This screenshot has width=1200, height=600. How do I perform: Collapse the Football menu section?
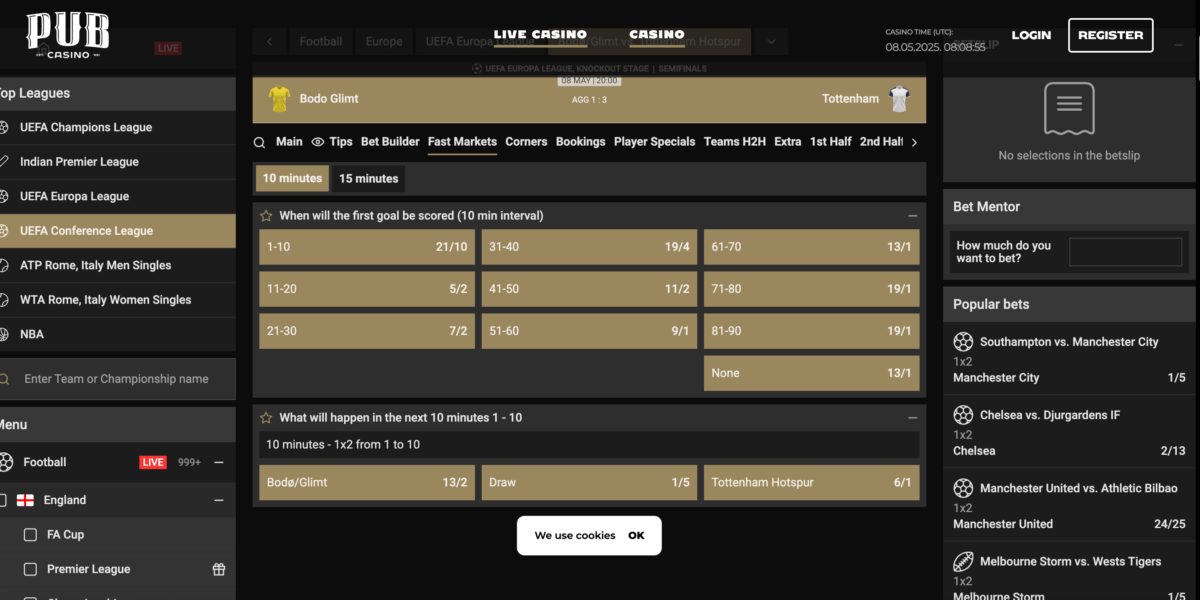(219, 462)
